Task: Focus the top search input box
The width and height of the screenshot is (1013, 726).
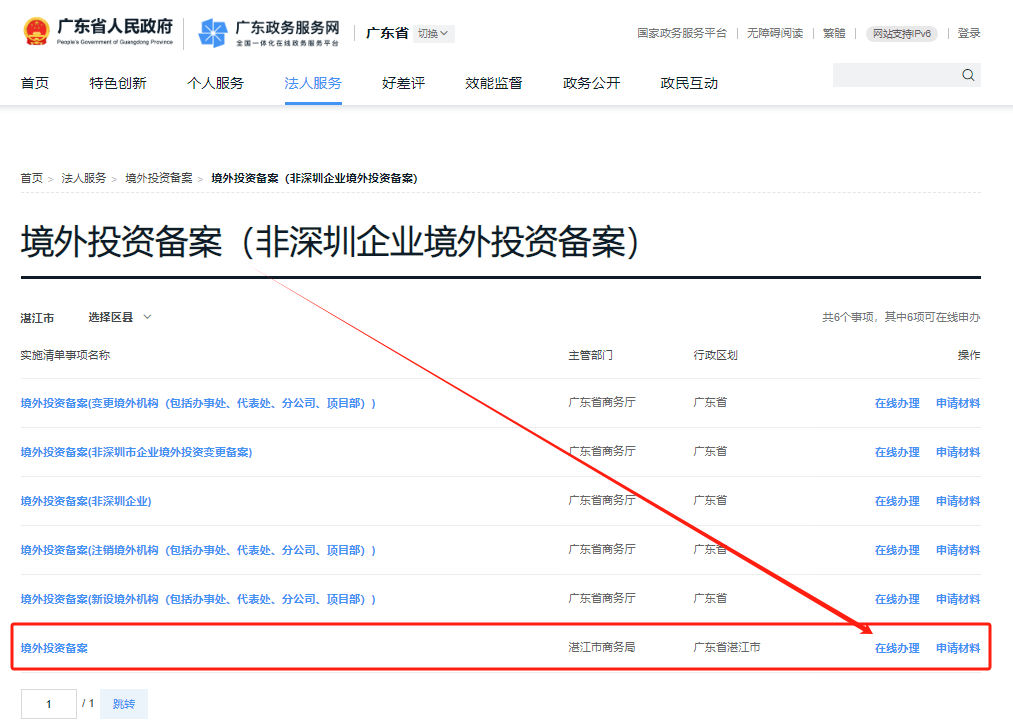Action: coord(895,75)
